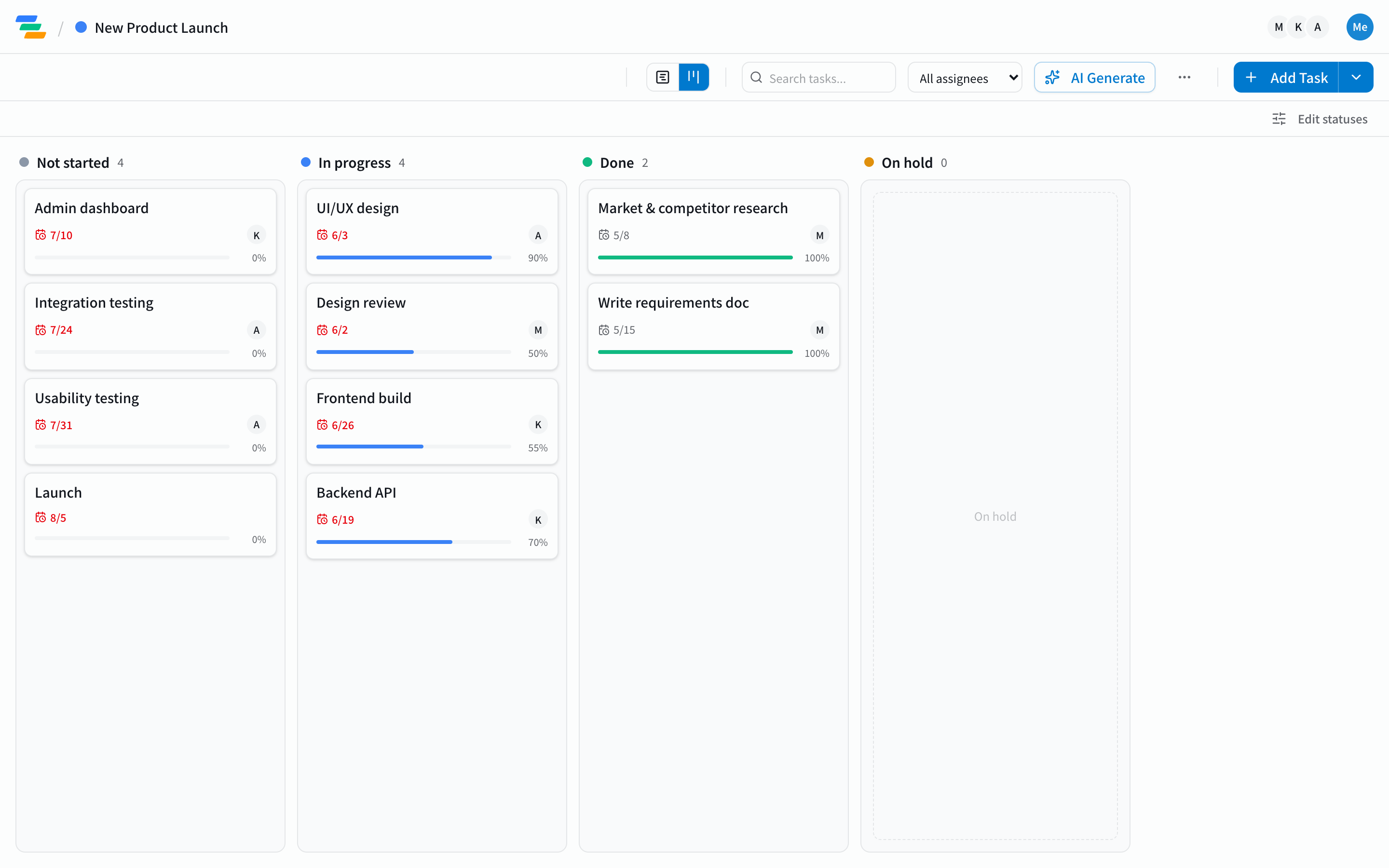This screenshot has height=868, width=1389.
Task: Click assignee K on Backend API
Action: 538,519
